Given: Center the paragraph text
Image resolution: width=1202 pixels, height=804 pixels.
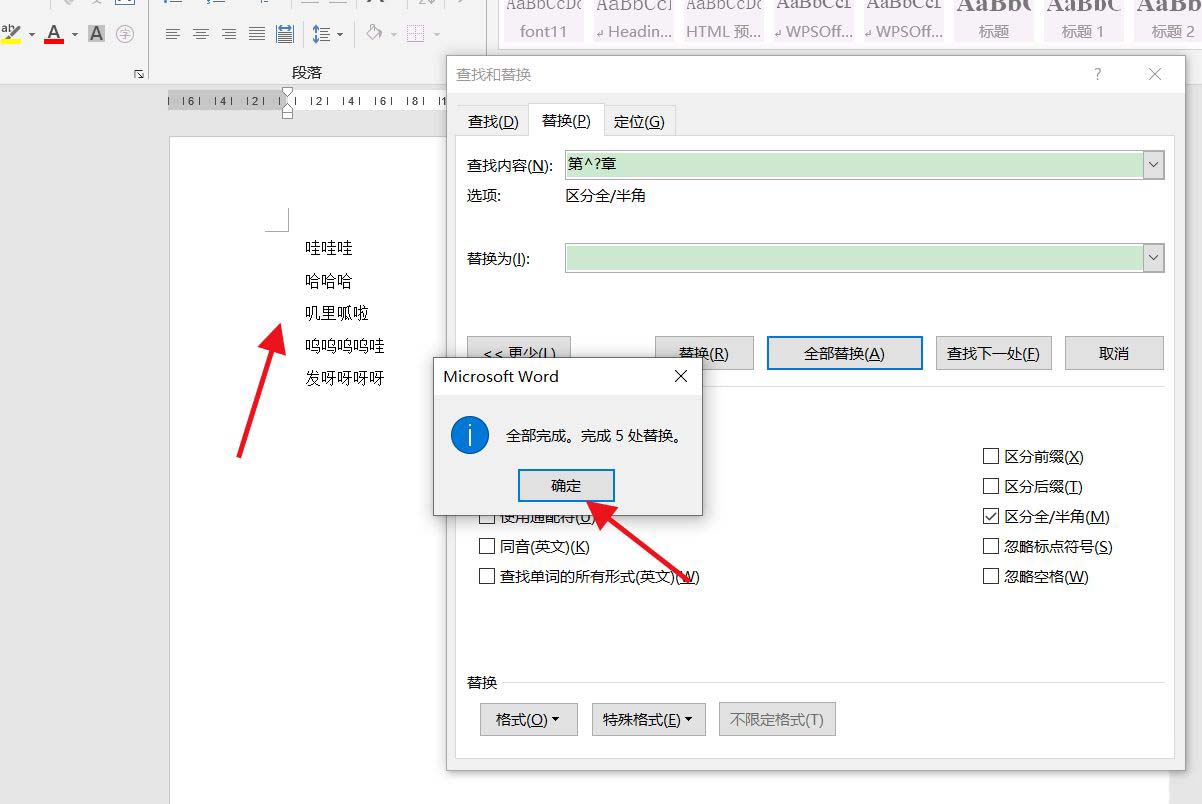Looking at the screenshot, I should point(201,34).
